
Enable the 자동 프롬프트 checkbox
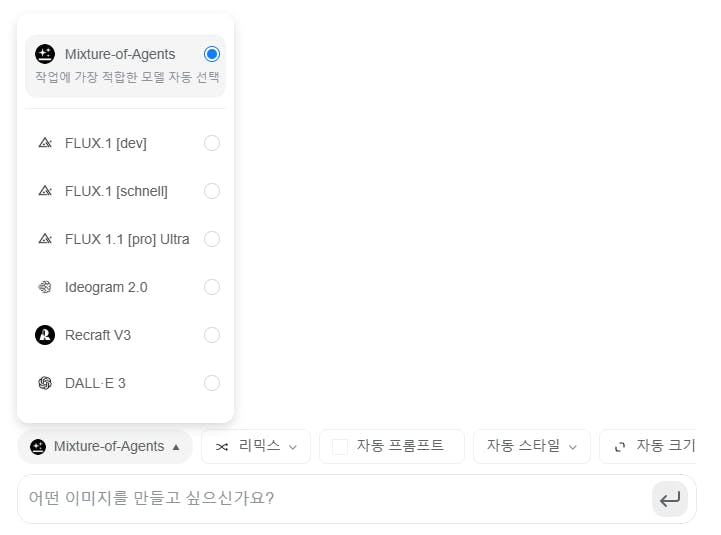pos(340,447)
